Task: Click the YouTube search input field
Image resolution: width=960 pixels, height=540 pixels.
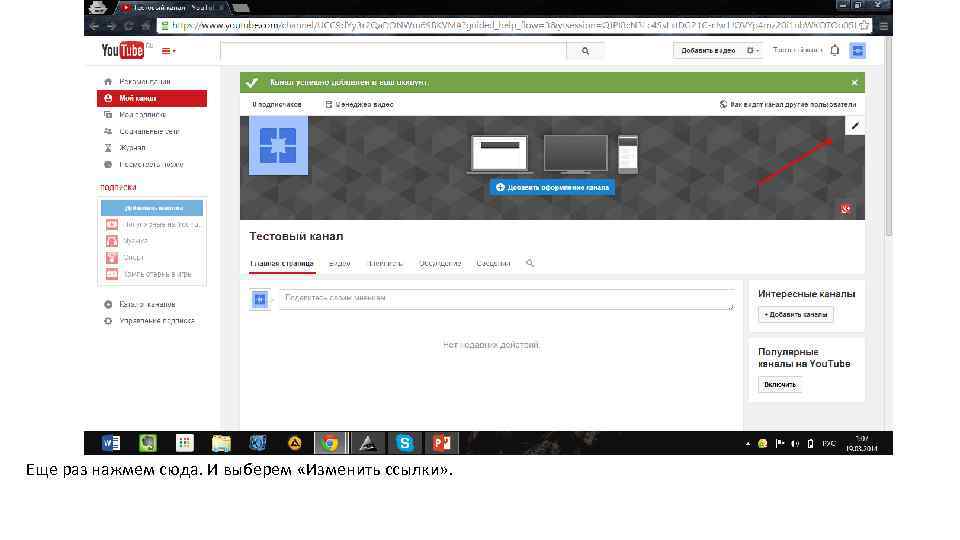Action: click(x=393, y=51)
